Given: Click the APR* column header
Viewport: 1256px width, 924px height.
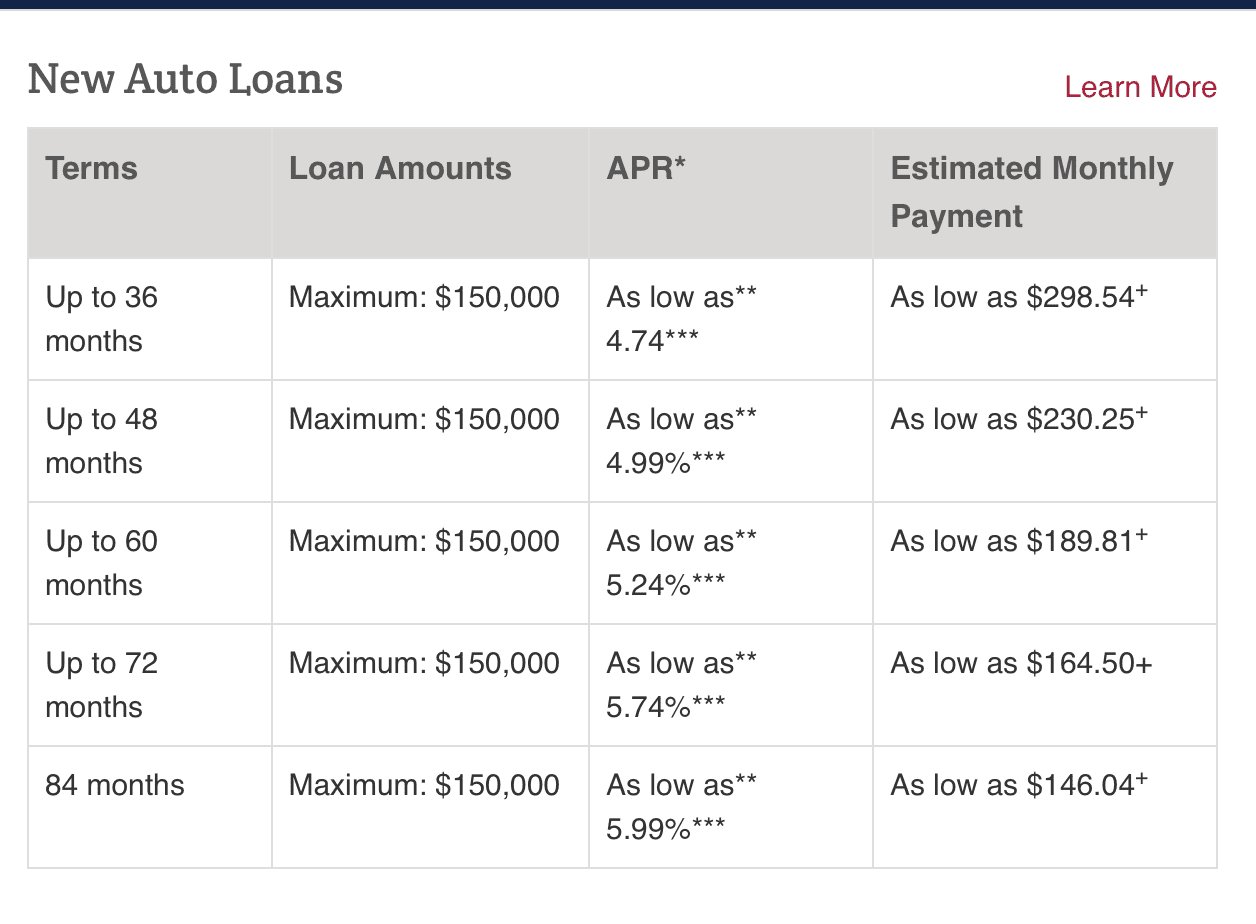Looking at the screenshot, I should tap(731, 193).
